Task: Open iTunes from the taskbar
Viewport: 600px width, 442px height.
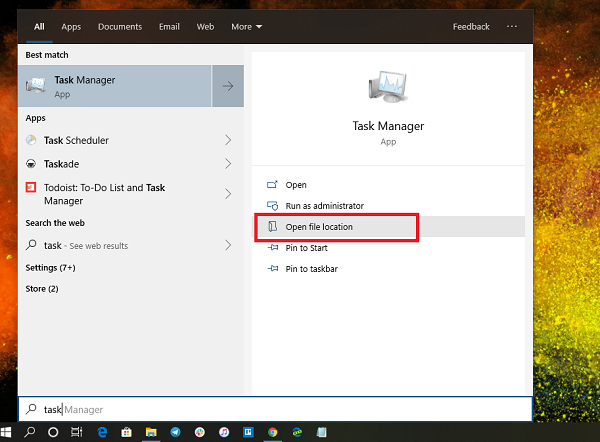Action: tap(224, 432)
